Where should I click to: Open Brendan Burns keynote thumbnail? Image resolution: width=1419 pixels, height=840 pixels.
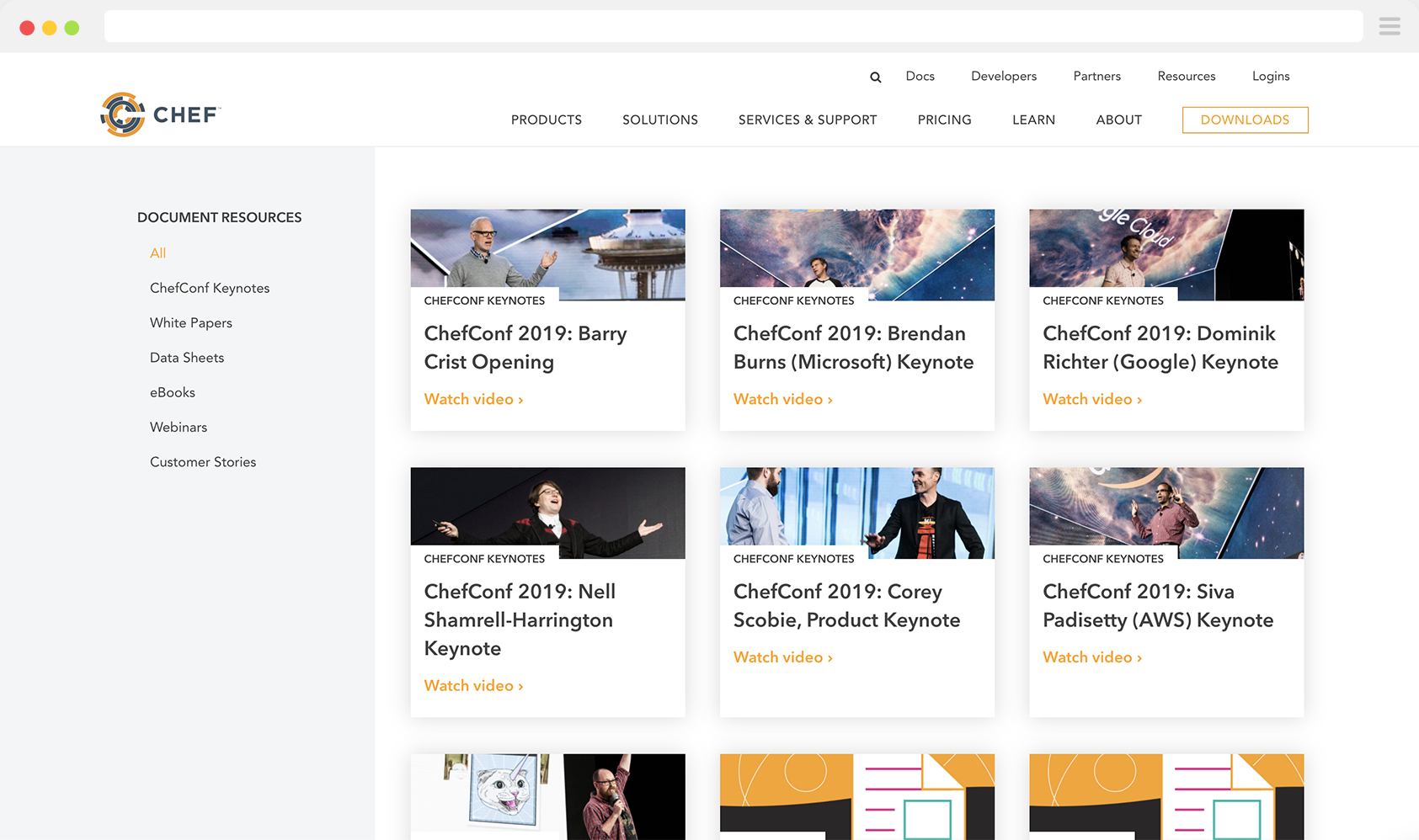tap(857, 254)
